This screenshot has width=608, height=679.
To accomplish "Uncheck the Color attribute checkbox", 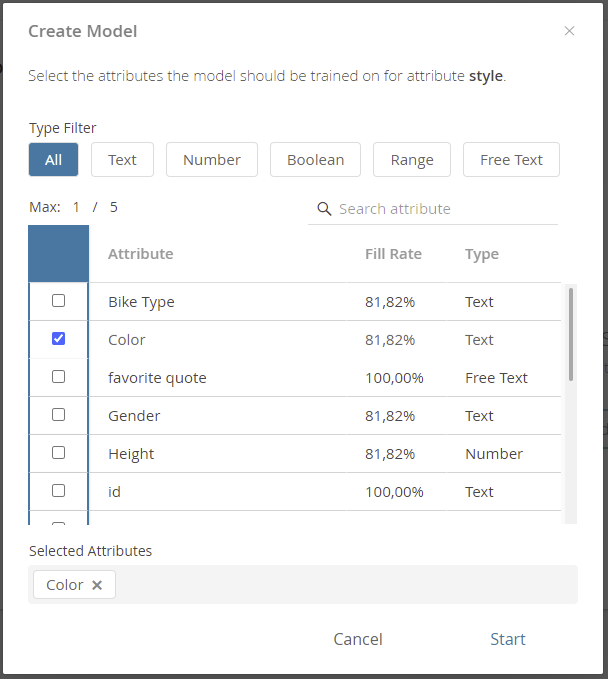I will tap(58, 339).
